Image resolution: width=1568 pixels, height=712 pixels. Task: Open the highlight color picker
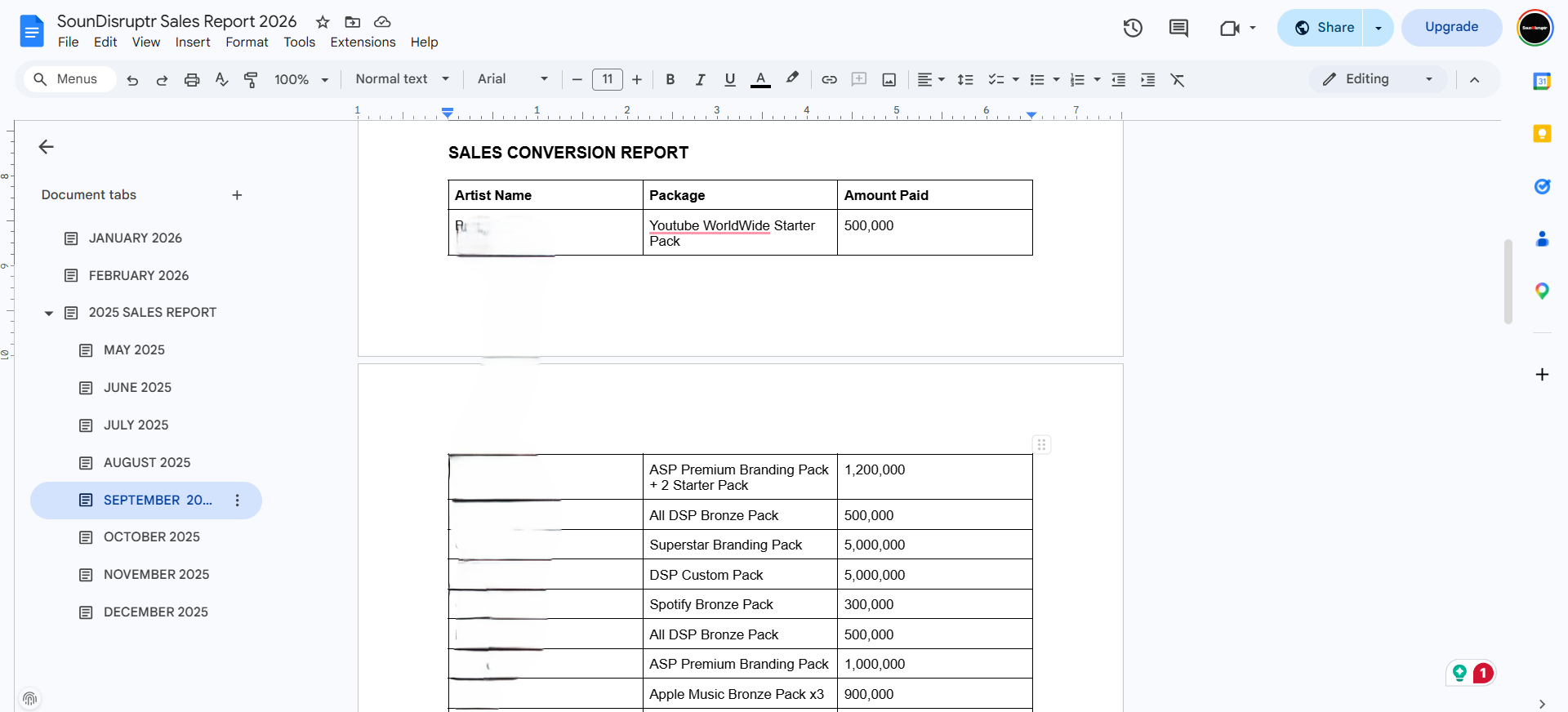coord(791,78)
